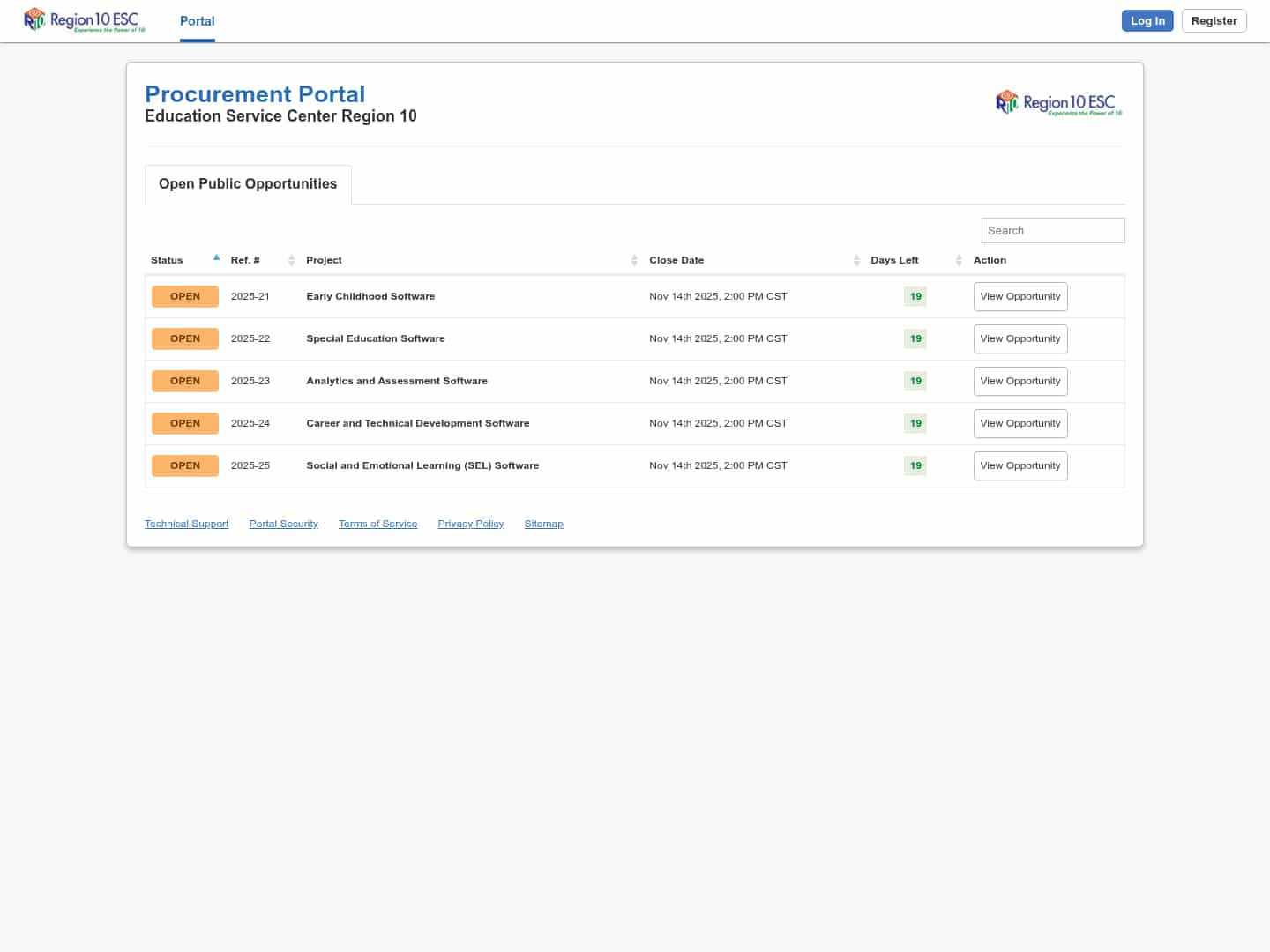View opportunity for SEL Software
The width and height of the screenshot is (1270, 952).
[1020, 466]
